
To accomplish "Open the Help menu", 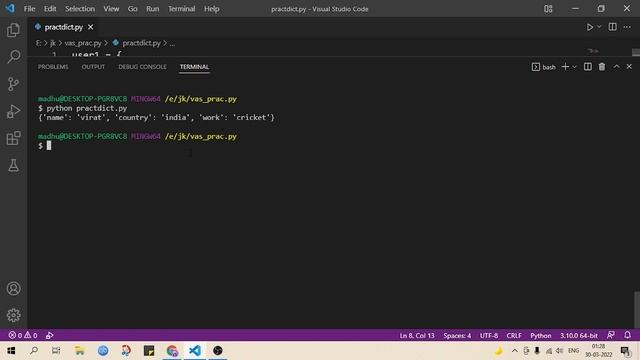I will [x=211, y=9].
